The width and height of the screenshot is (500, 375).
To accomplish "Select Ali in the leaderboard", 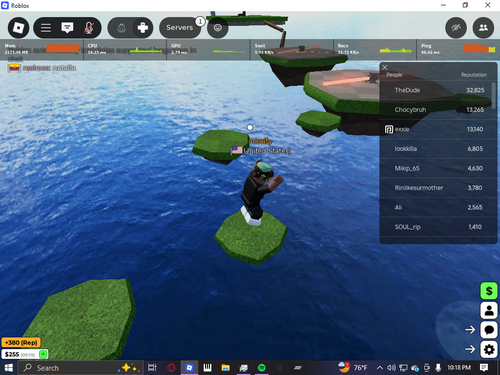I will [438, 207].
